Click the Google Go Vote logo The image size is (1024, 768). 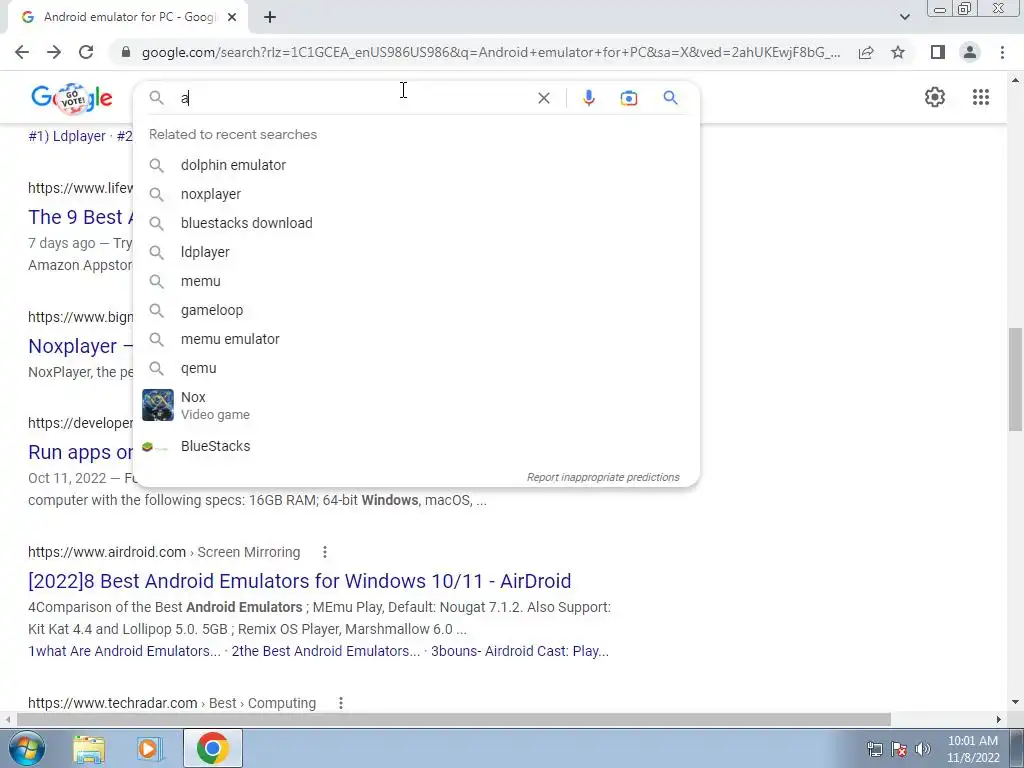72,98
